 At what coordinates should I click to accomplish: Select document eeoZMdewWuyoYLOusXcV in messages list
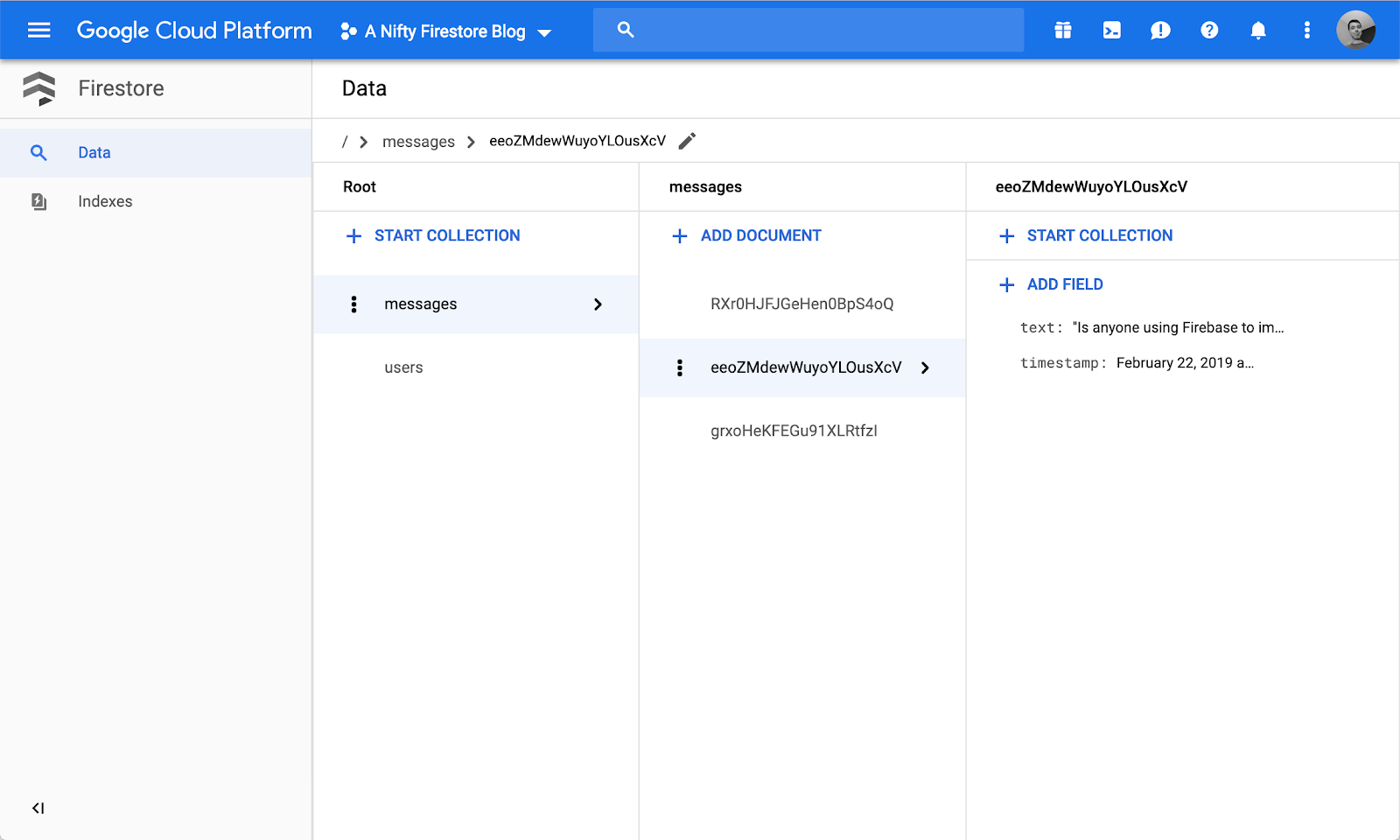point(802,367)
